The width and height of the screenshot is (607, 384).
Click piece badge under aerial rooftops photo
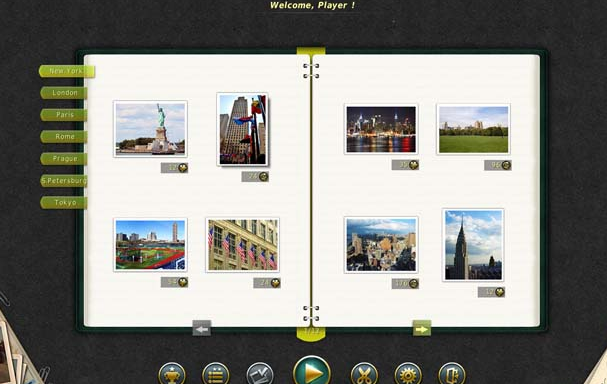pyautogui.click(x=405, y=284)
